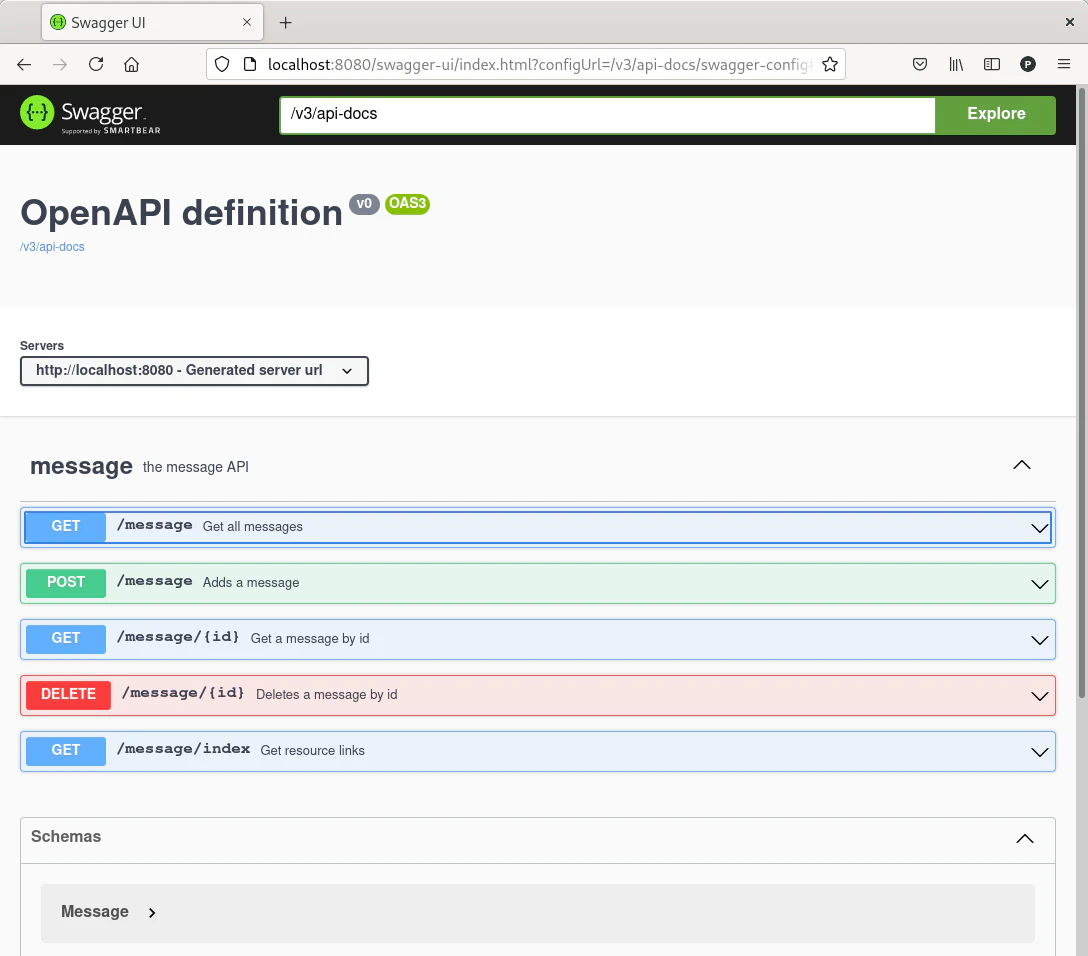Collapse the Schemas section
The image size is (1088, 956).
[x=1024, y=838]
